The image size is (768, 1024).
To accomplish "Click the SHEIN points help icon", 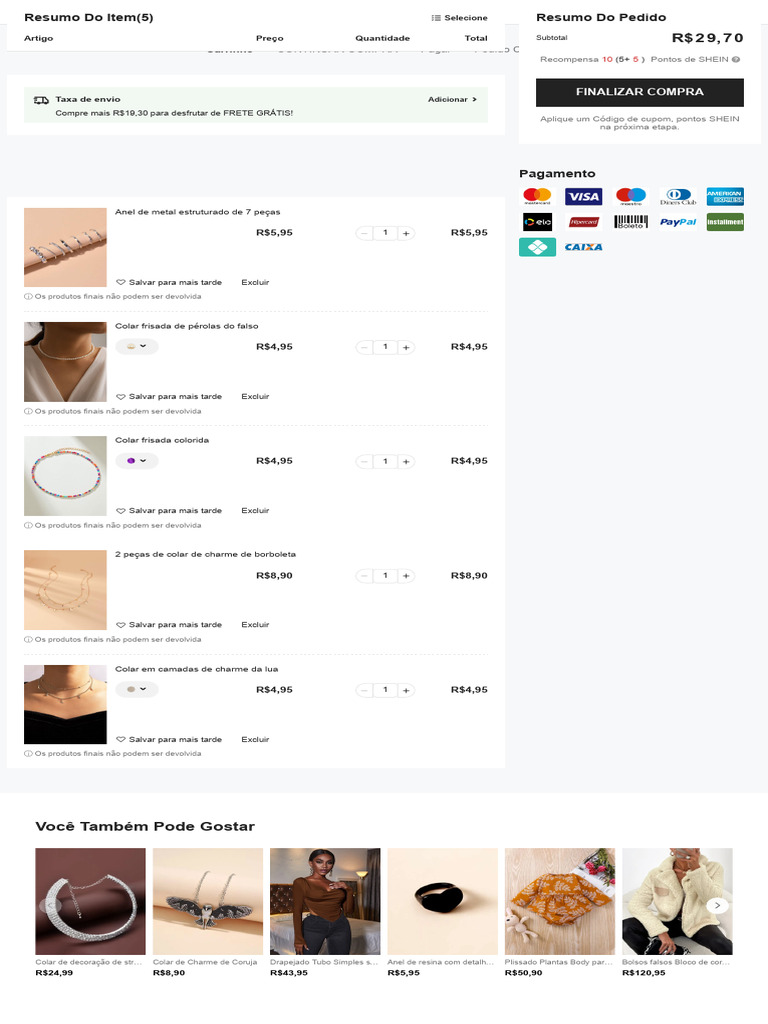I will click(x=736, y=59).
